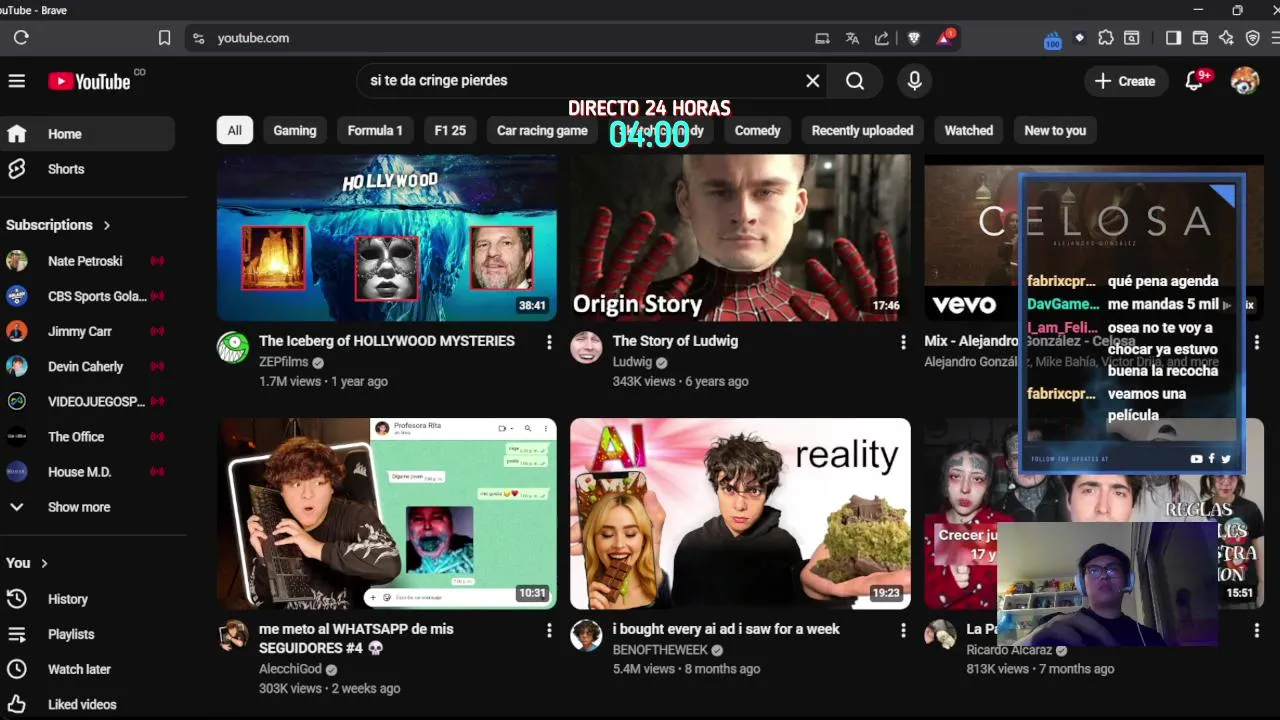Viewport: 1280px width, 720px height.
Task: Open The Office subscription channel
Action: 88,437
